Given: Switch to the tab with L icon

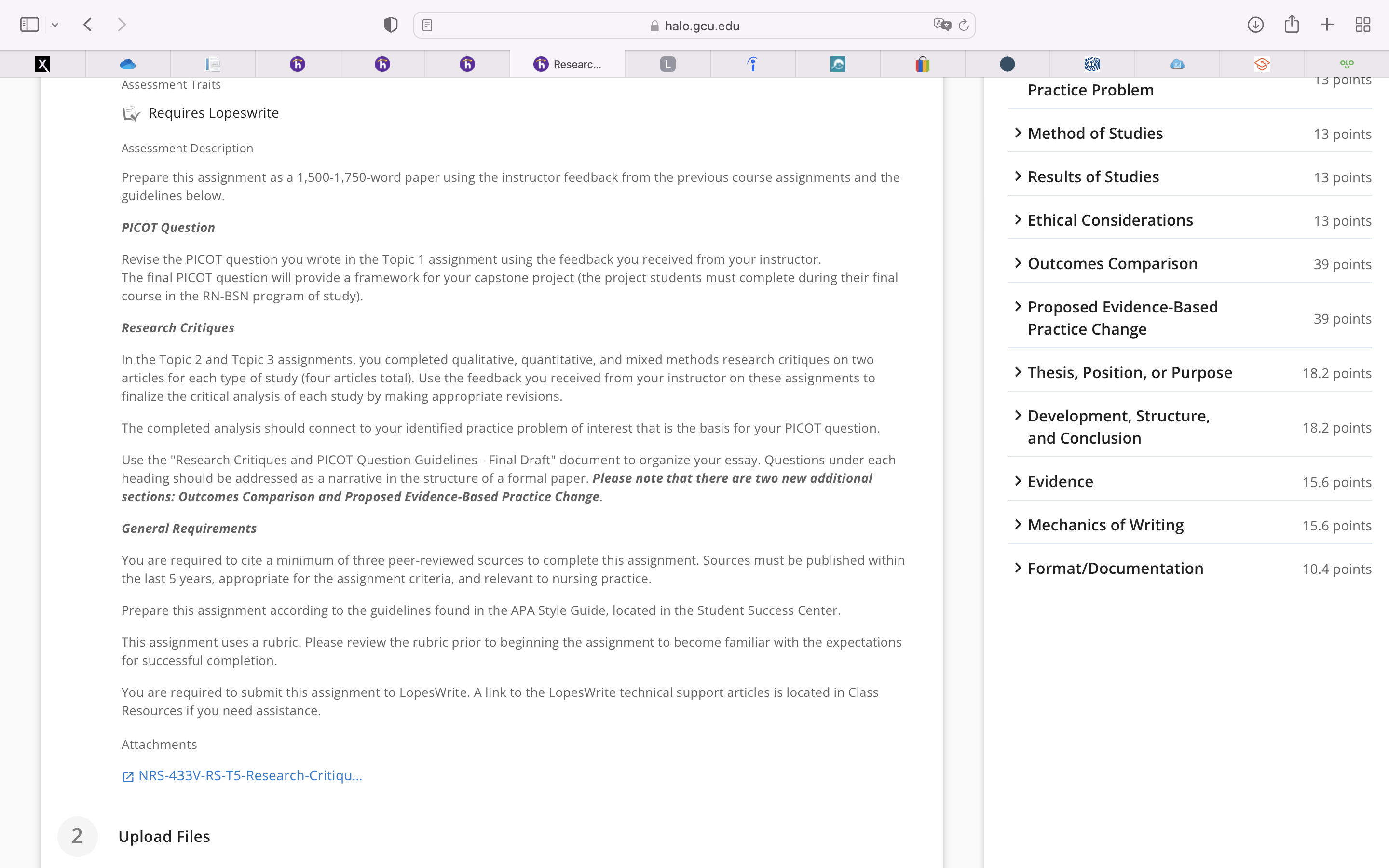Looking at the screenshot, I should [x=667, y=64].
